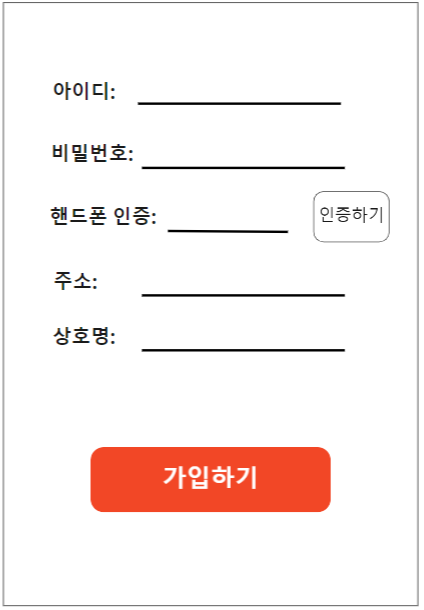Submit the form with 가입하기
The width and height of the screenshot is (424, 610).
tap(210, 479)
